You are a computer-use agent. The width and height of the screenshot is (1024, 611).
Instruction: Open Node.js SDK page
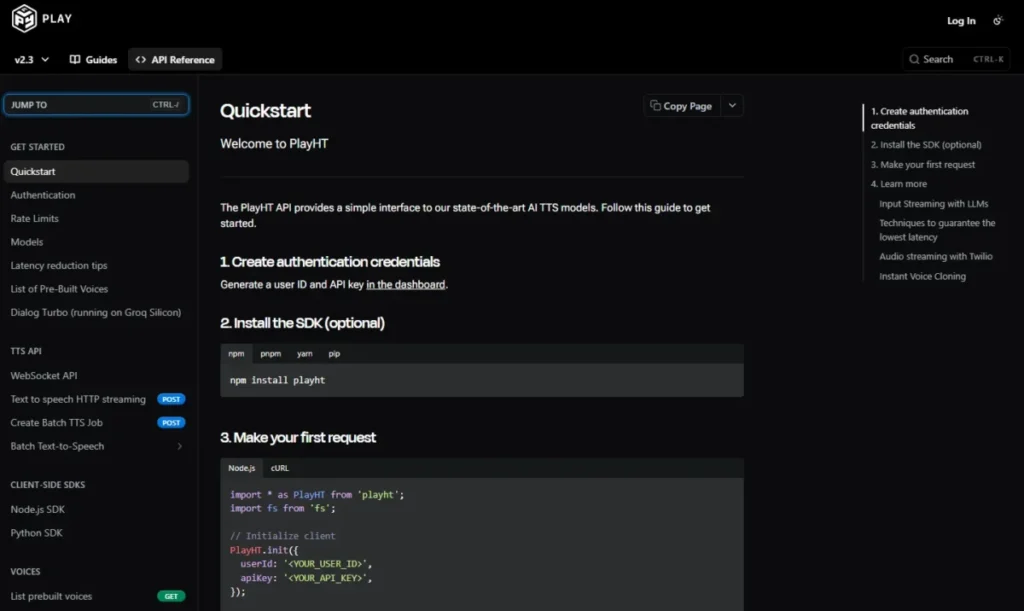(37, 509)
